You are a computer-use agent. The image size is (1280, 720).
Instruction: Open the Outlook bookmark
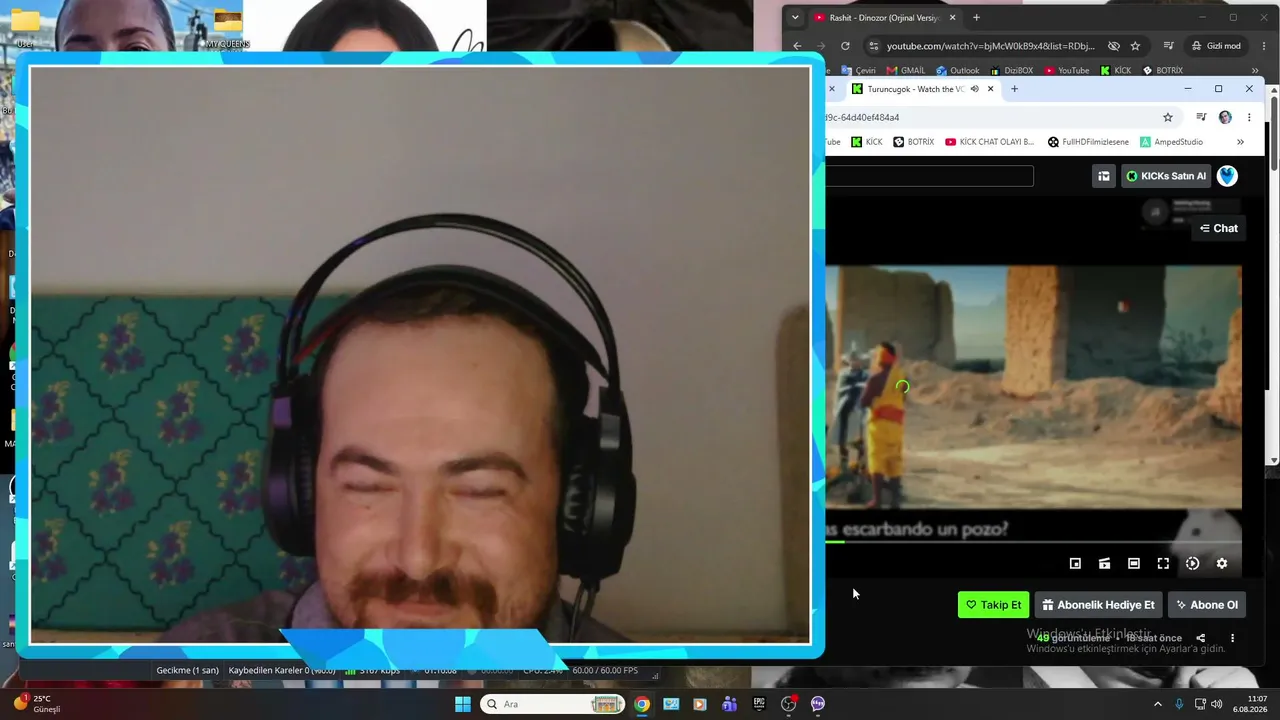click(957, 71)
